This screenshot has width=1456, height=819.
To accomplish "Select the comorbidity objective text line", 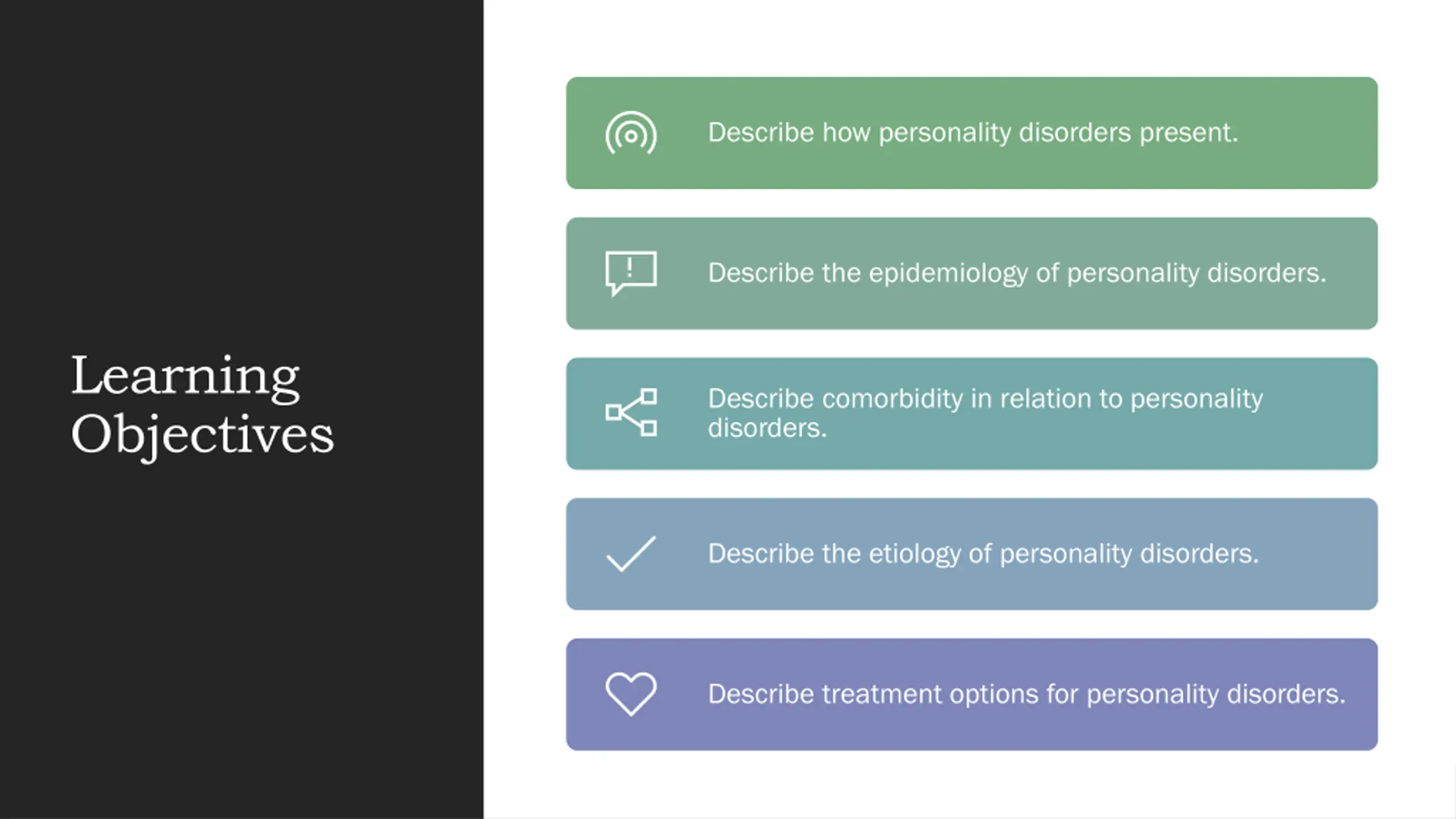I will (x=985, y=413).
